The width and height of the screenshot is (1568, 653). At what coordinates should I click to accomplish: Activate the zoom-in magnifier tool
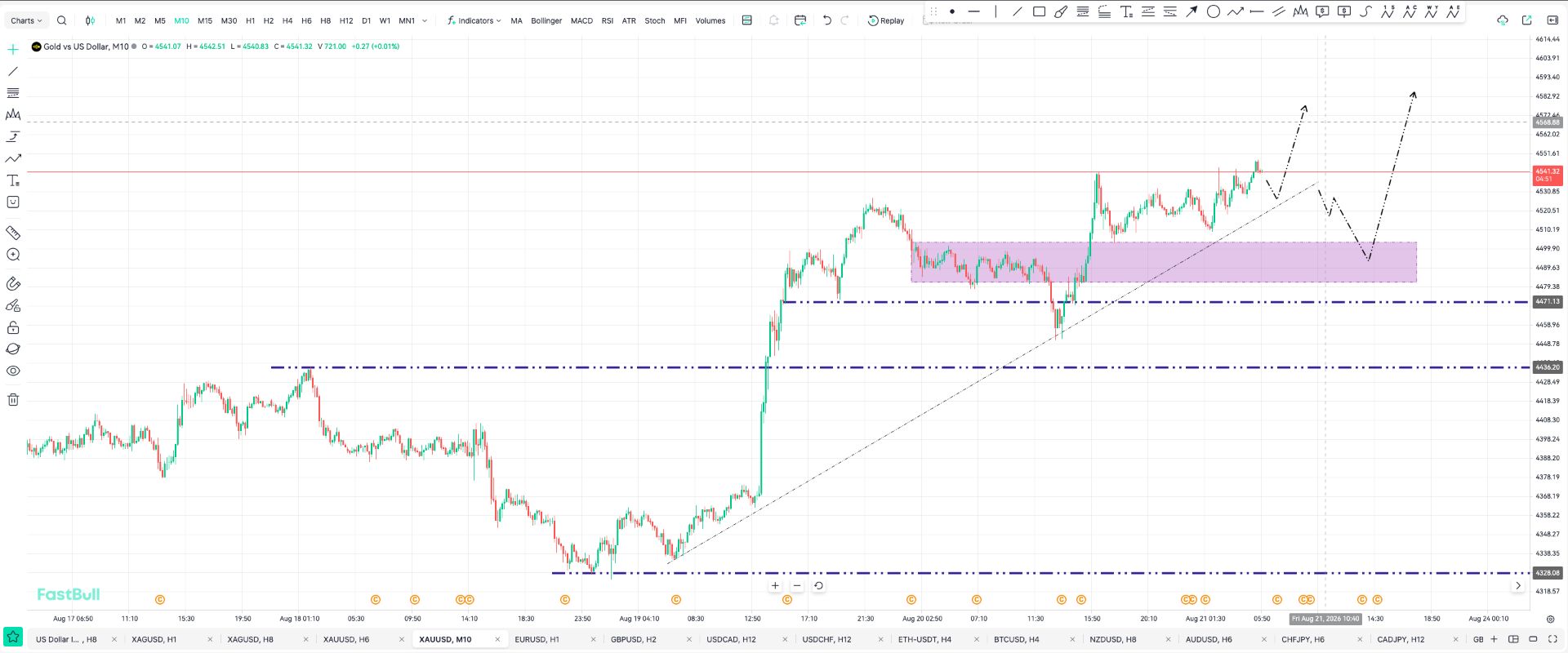13,255
